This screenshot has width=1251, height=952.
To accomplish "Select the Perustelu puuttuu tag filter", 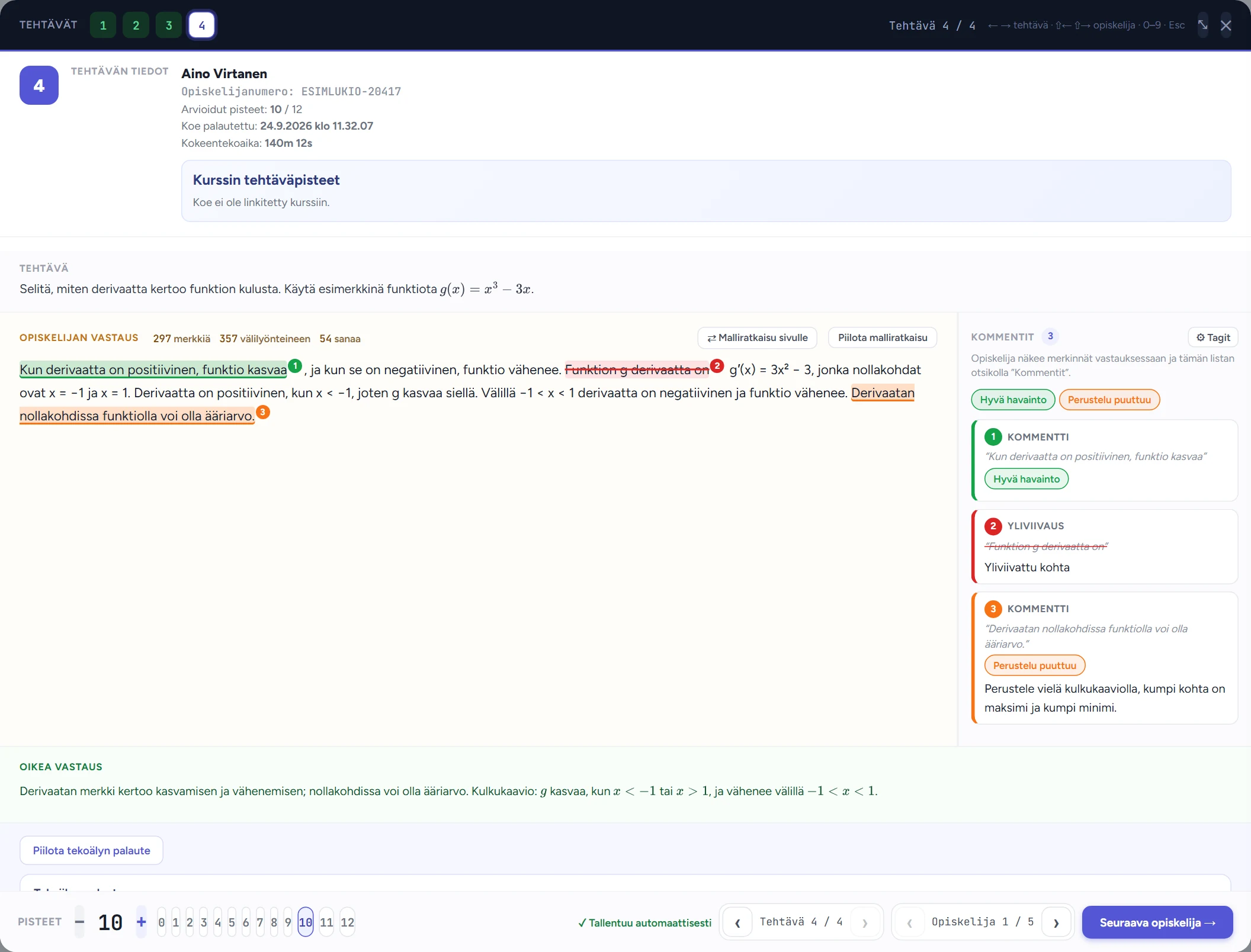I will (x=1109, y=400).
